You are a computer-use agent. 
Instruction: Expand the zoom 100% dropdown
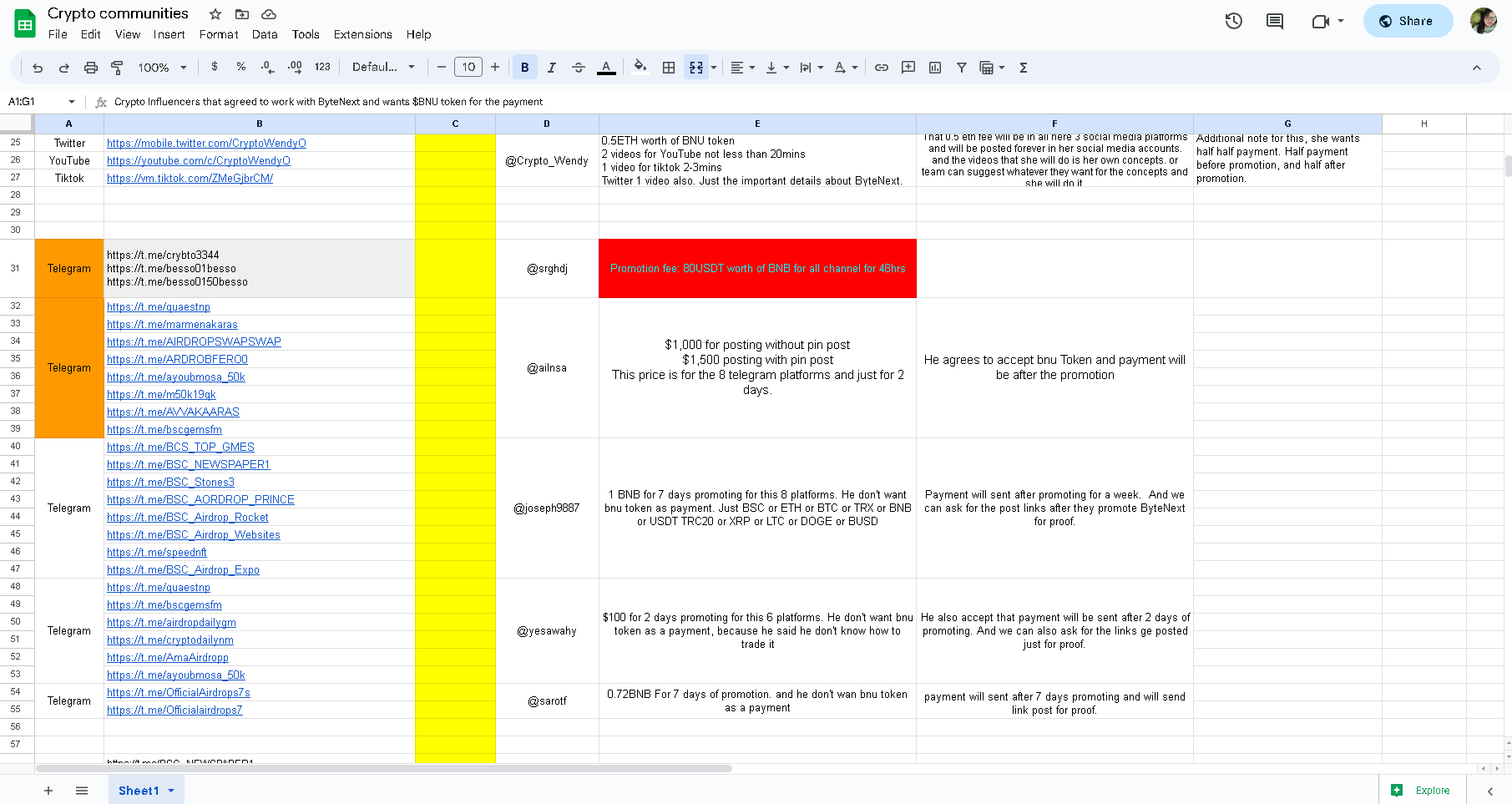(163, 68)
